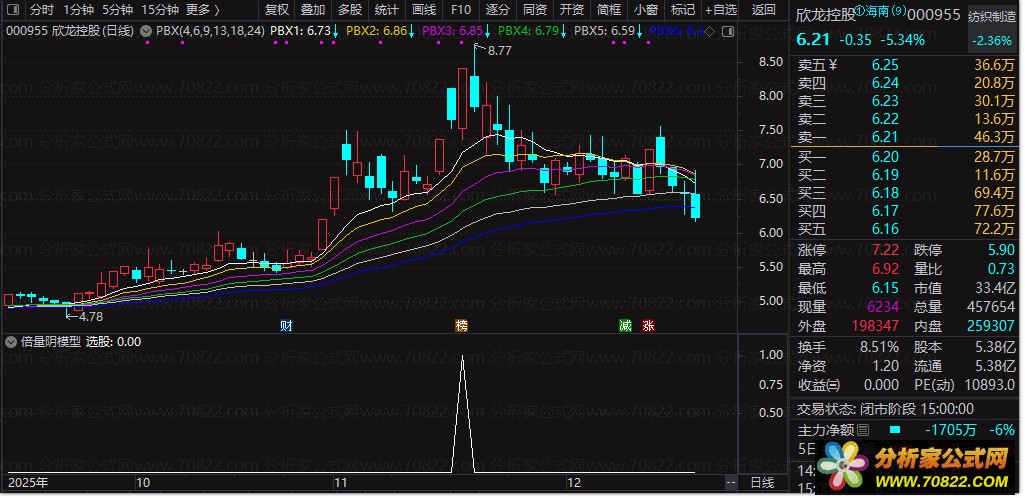Switch to 分时 intraday view
Image resolution: width=1025 pixels, height=498 pixels.
coord(42,10)
